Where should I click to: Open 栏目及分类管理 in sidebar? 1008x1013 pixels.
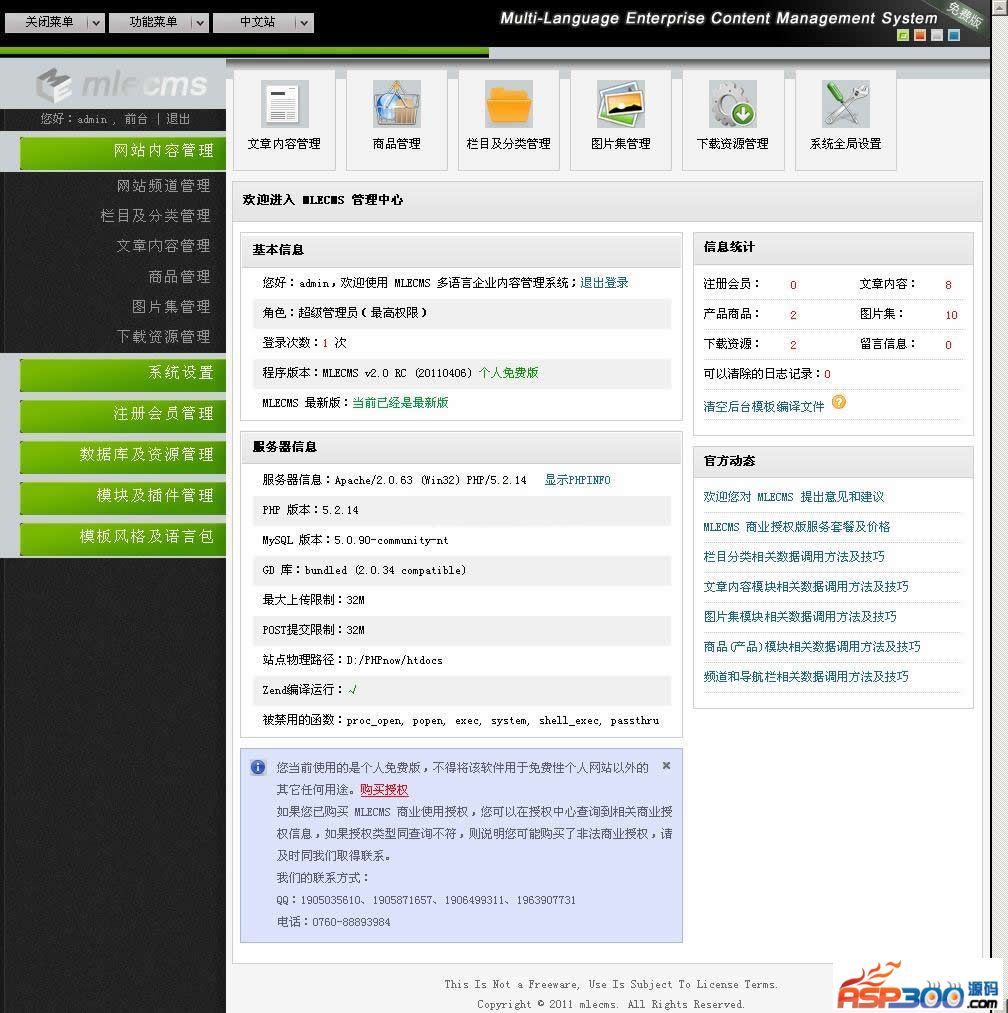click(156, 216)
